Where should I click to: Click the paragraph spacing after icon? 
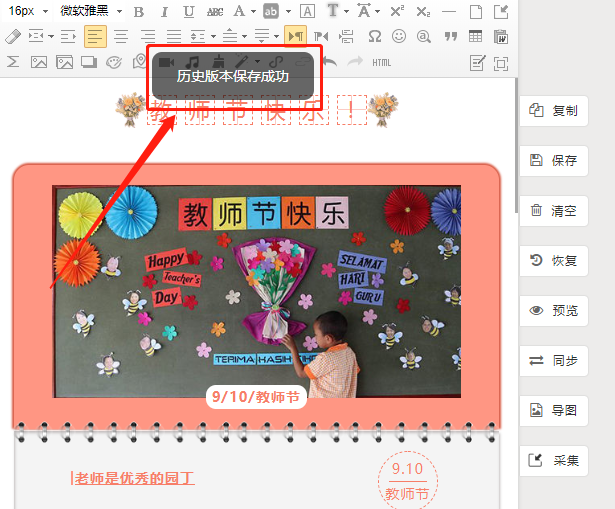pyautogui.click(x=262, y=36)
